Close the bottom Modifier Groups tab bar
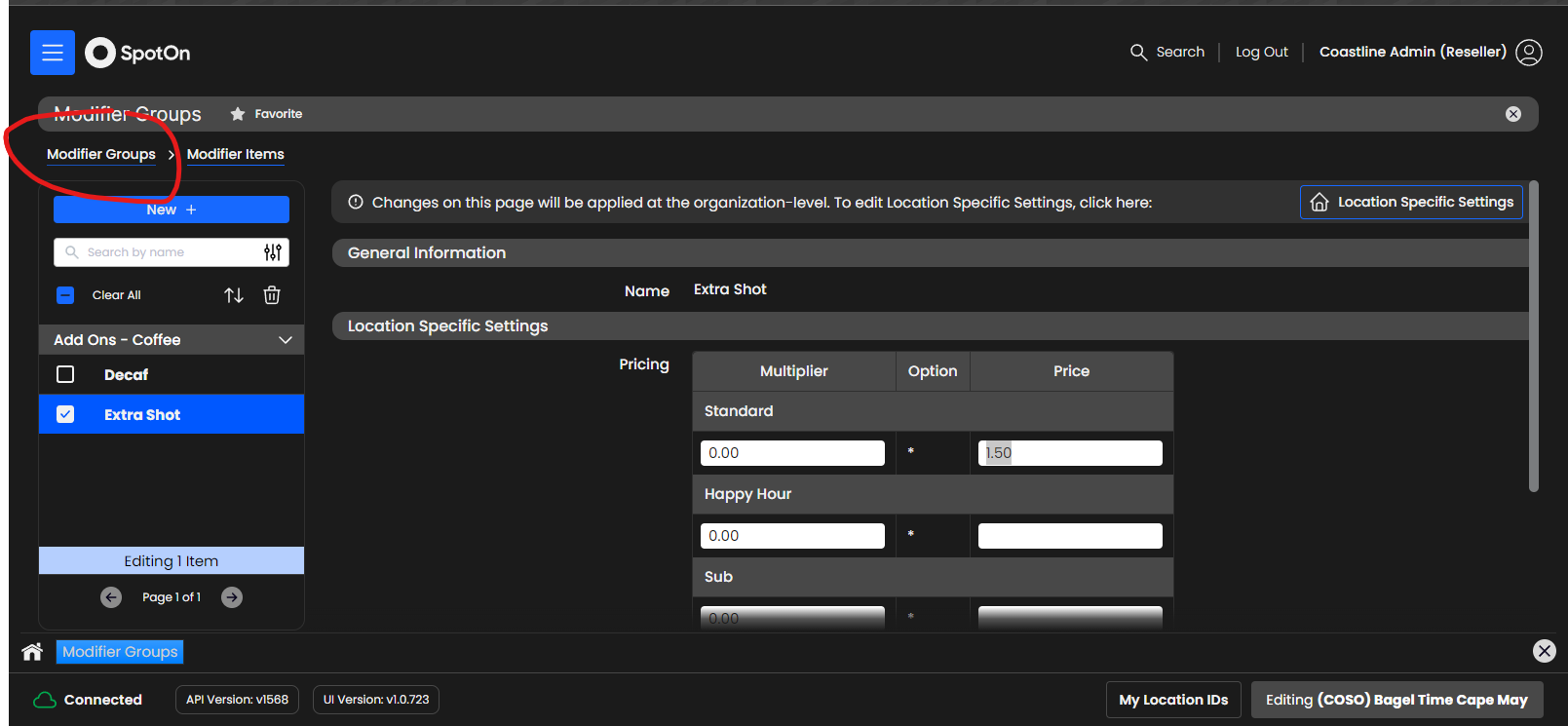This screenshot has width=1568, height=726. pyautogui.click(x=1545, y=651)
